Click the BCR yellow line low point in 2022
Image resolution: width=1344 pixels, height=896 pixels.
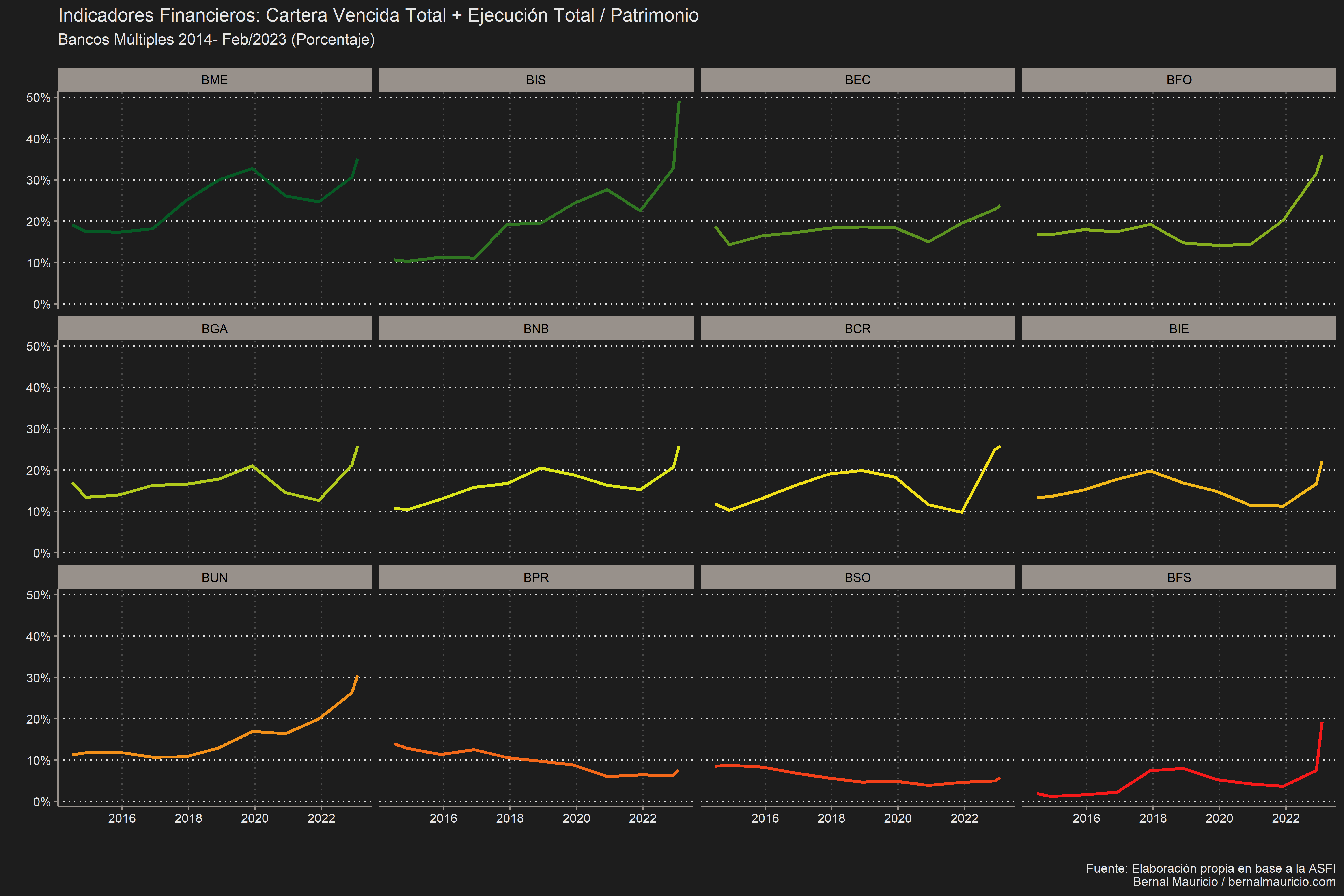(962, 512)
